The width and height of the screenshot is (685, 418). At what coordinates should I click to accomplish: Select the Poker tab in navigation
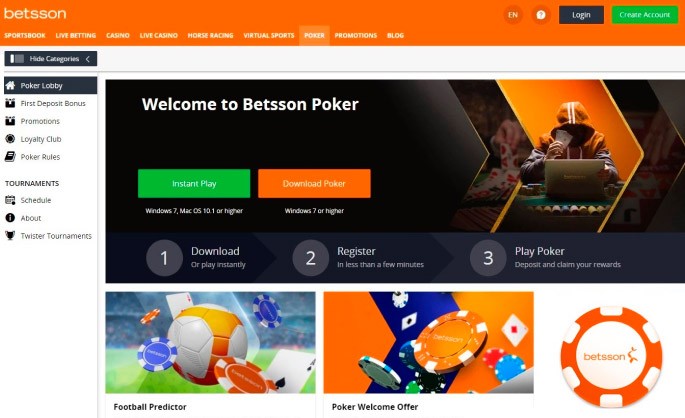315,35
